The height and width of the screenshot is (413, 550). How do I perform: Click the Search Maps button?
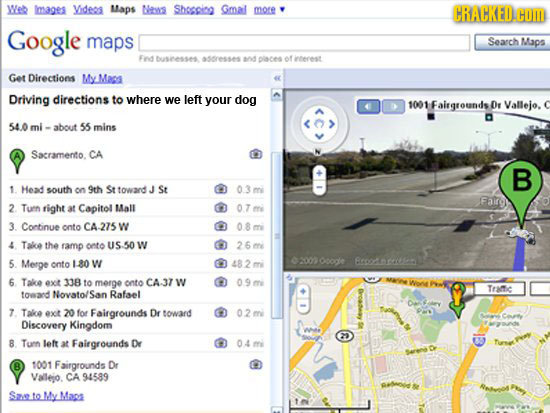click(513, 42)
